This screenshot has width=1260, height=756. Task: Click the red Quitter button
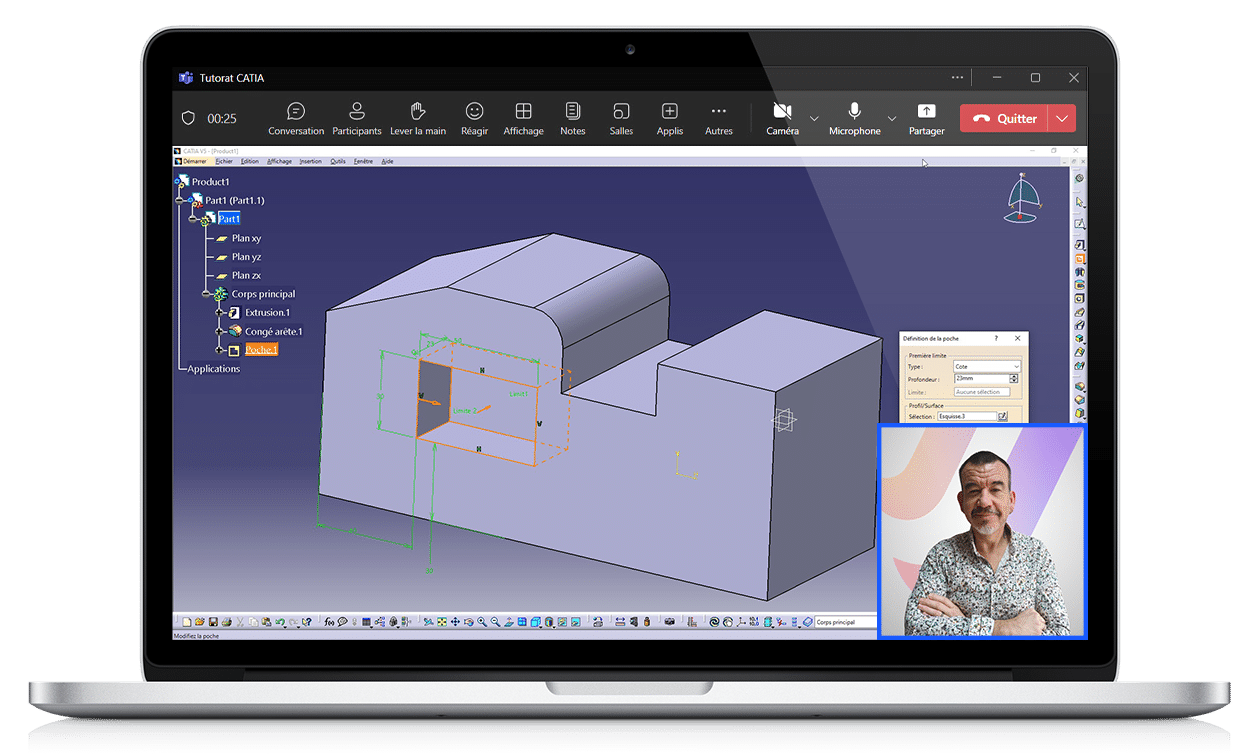[x=1005, y=118]
